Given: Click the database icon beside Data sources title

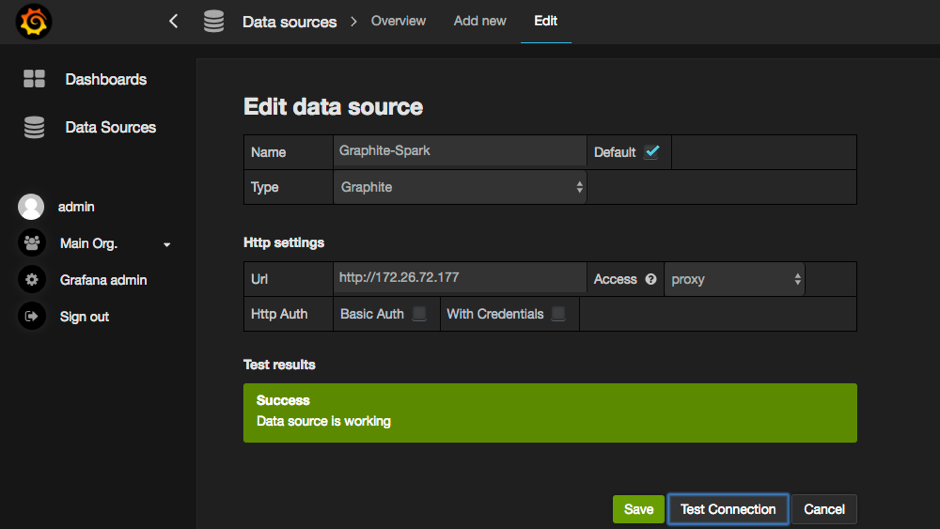Looking at the screenshot, I should (213, 21).
